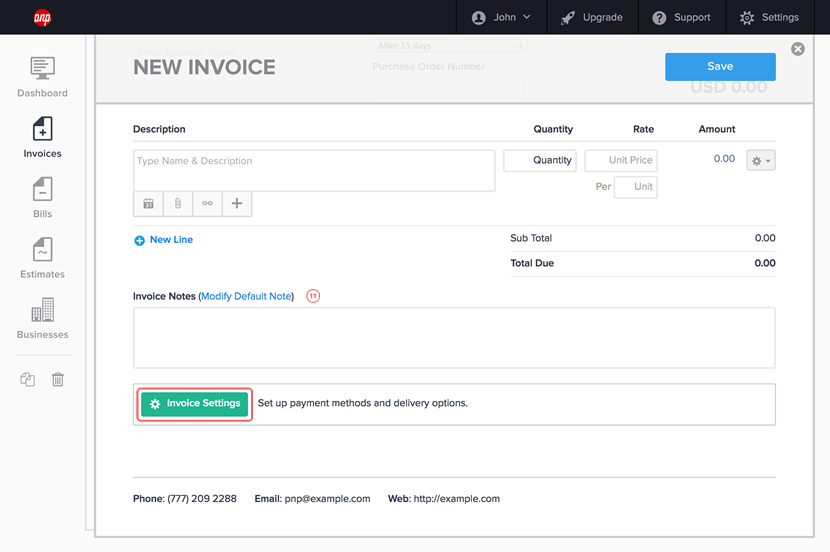The image size is (830, 552).
Task: Click the paperclip attachment icon
Action: 178,204
